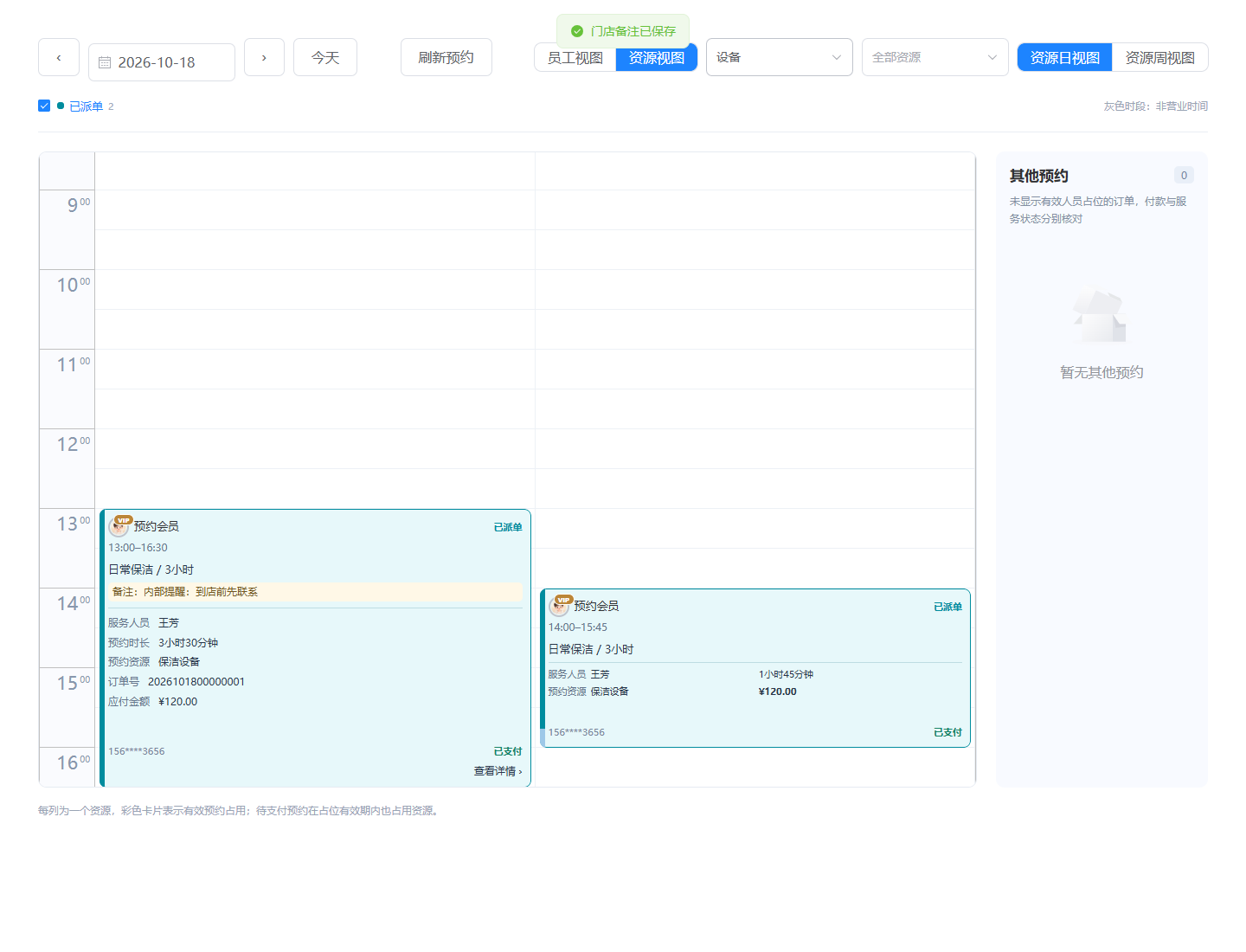The height and width of the screenshot is (952, 1246).
Task: Go to previous day with left chevron
Action: coord(59,57)
